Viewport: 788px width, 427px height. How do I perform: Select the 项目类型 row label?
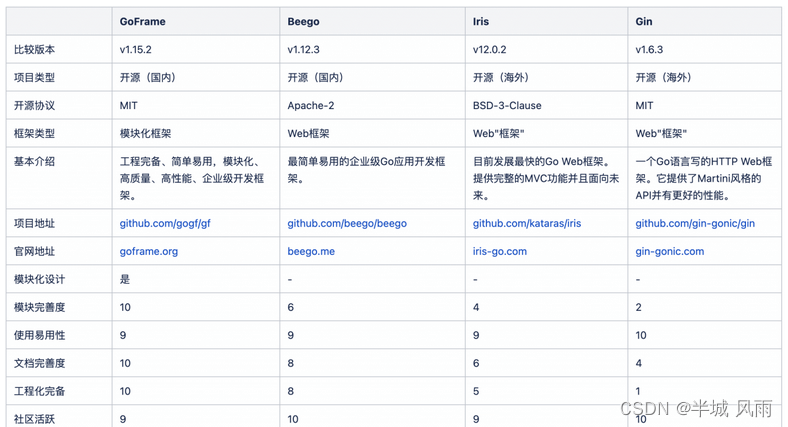point(34,77)
